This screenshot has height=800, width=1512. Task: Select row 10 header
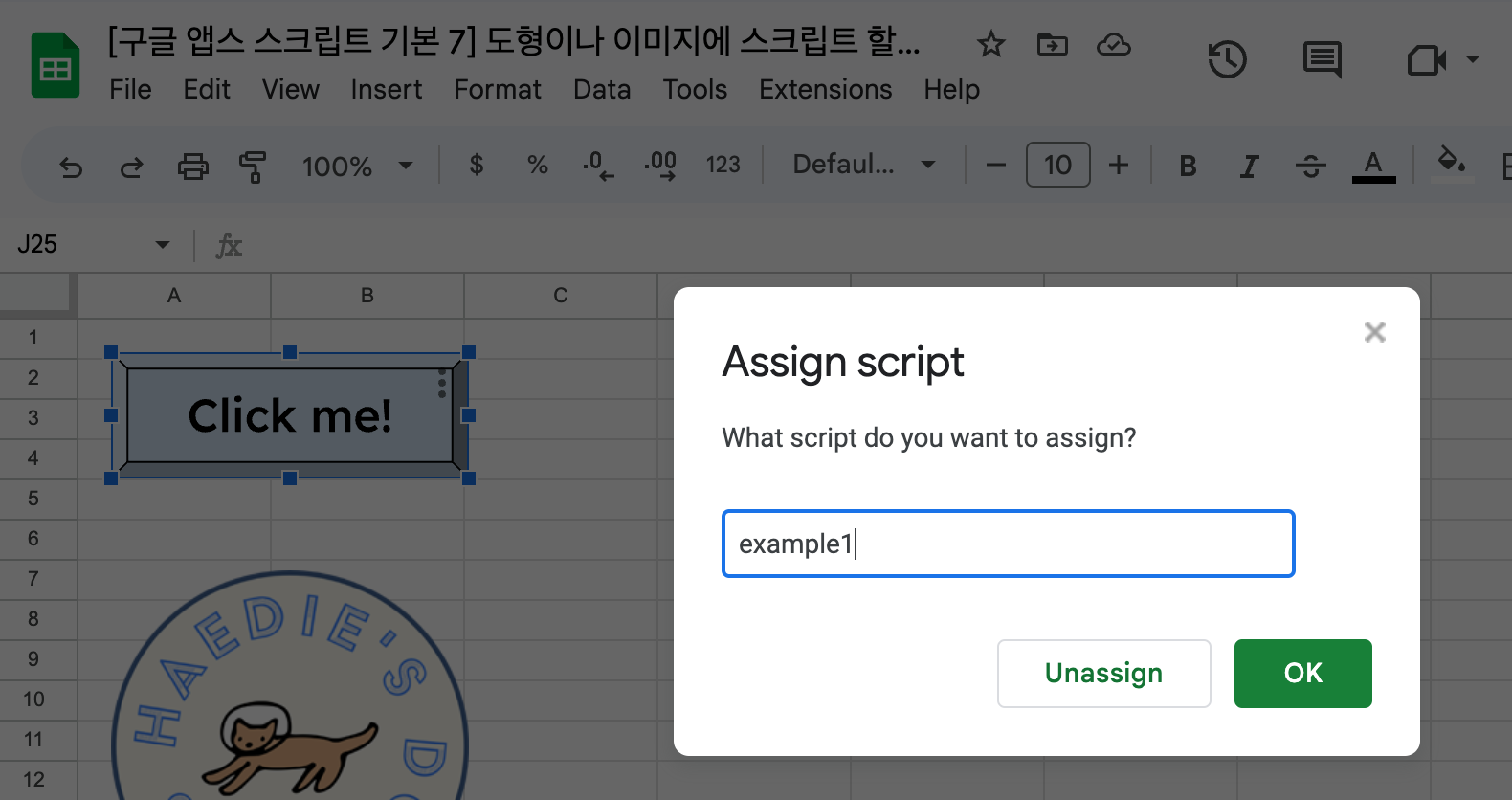(x=33, y=700)
